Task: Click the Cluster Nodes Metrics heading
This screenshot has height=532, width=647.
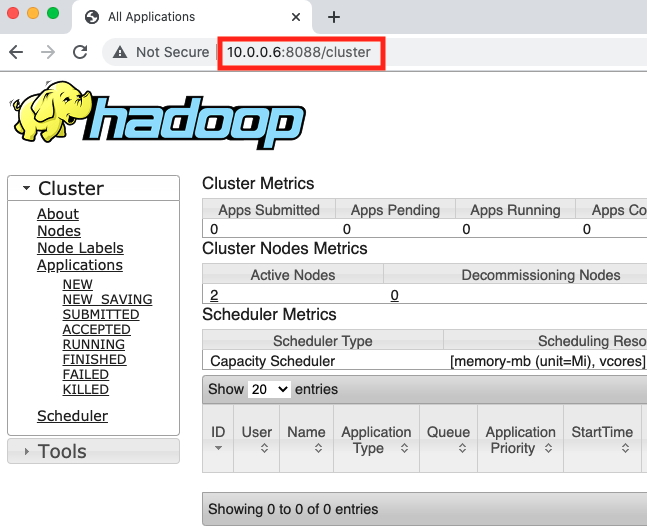Action: tap(285, 248)
